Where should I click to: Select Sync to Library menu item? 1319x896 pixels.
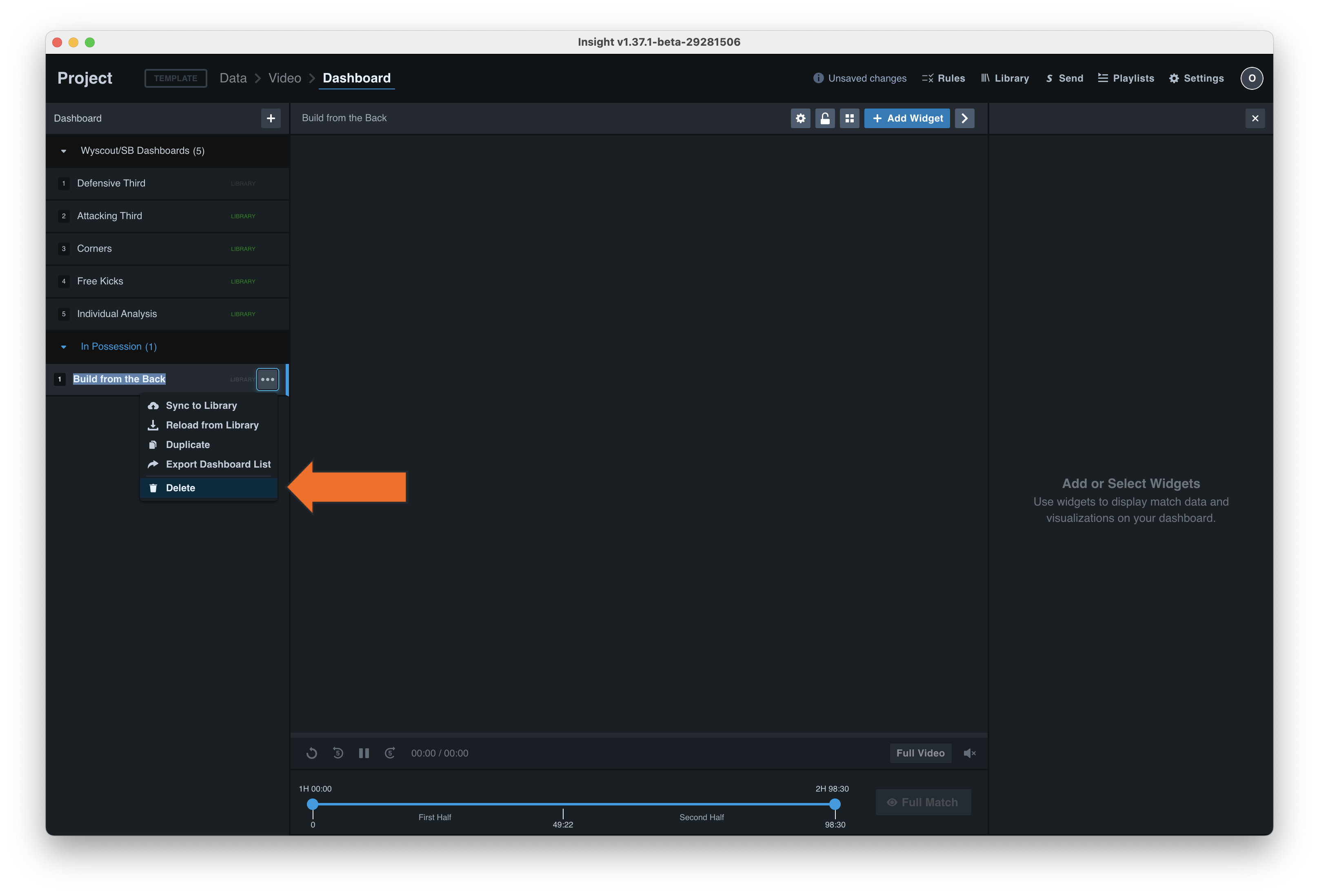point(209,405)
